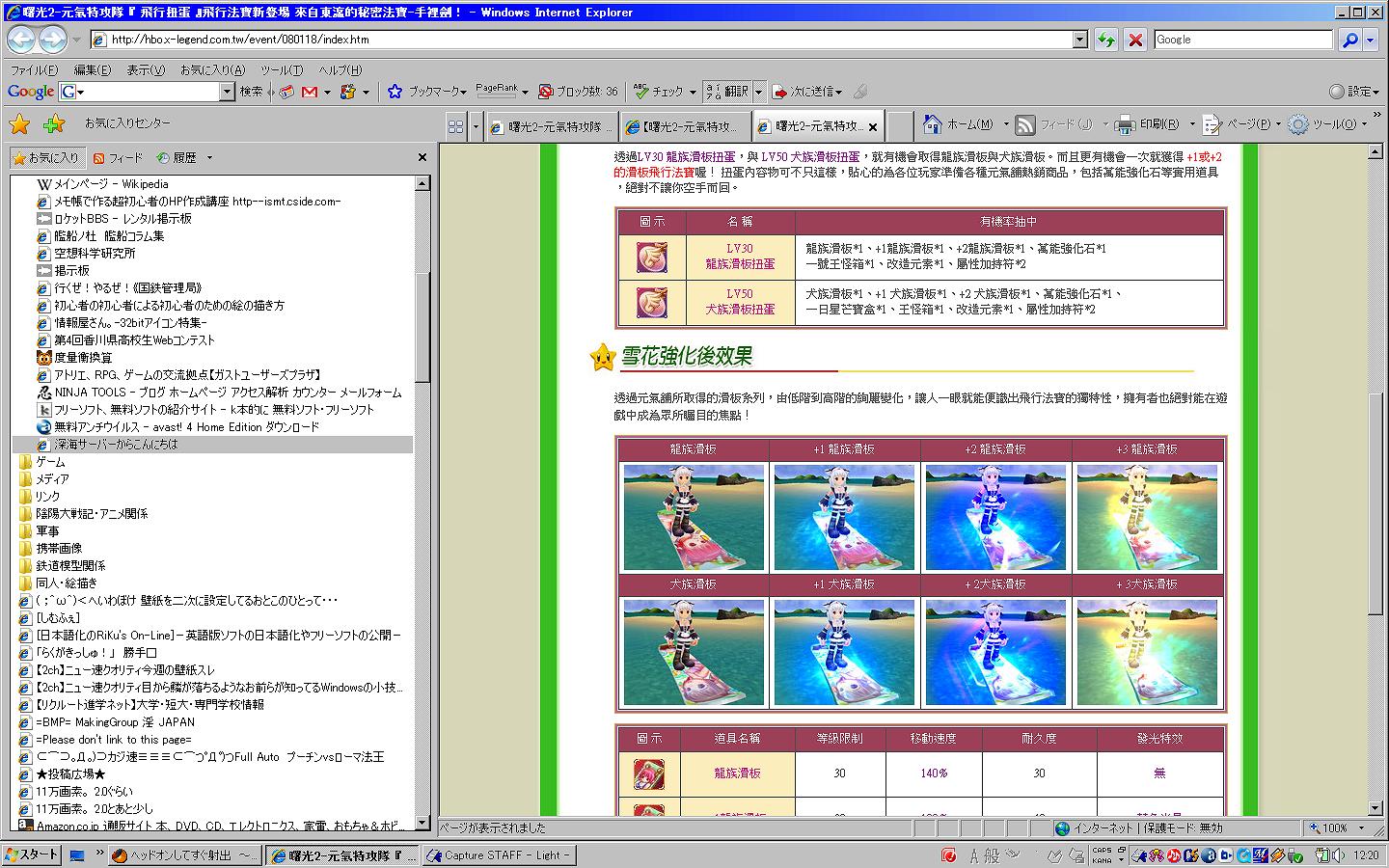Image resolution: width=1389 pixels, height=868 pixels.
Task: Click the browser Forward arrow button
Action: [53, 40]
